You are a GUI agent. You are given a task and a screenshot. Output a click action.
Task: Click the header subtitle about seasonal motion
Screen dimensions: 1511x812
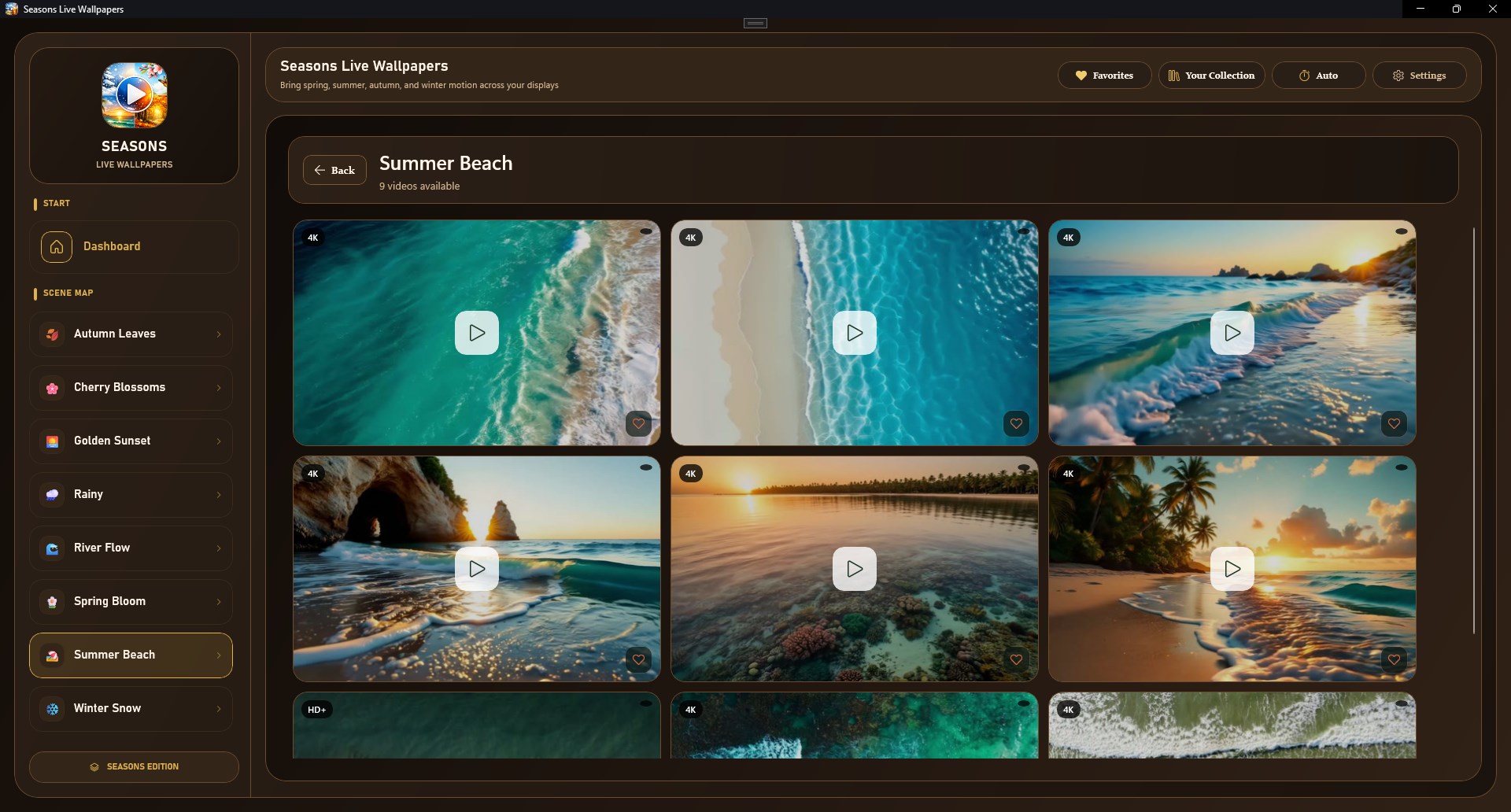419,85
